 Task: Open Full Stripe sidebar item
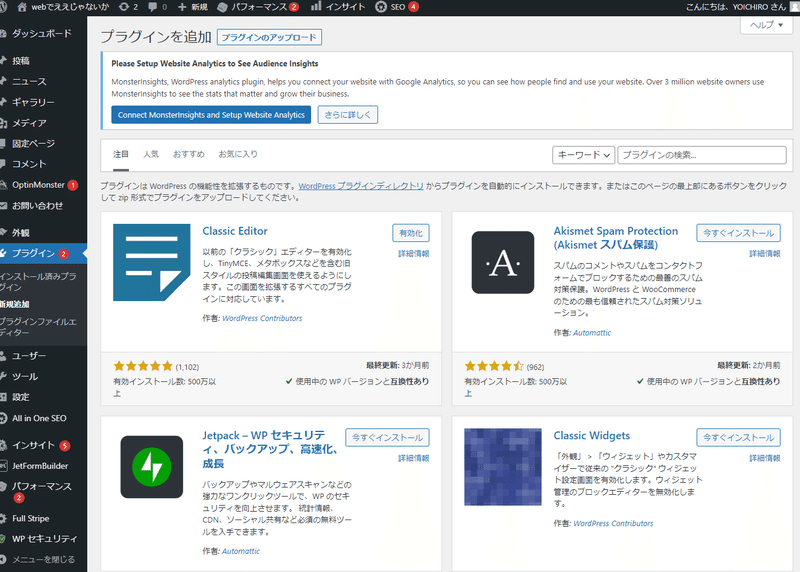tap(31, 518)
